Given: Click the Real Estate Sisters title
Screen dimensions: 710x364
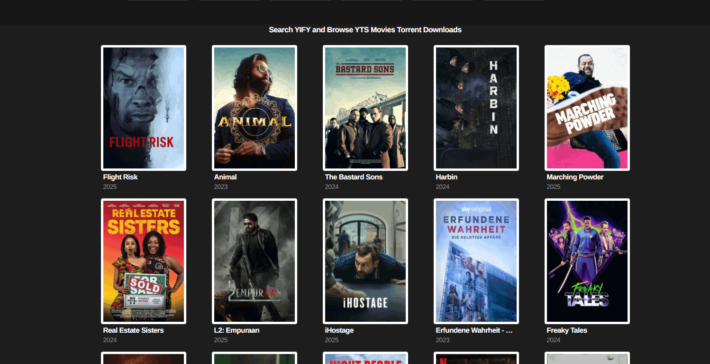Looking at the screenshot, I should 134,330.
